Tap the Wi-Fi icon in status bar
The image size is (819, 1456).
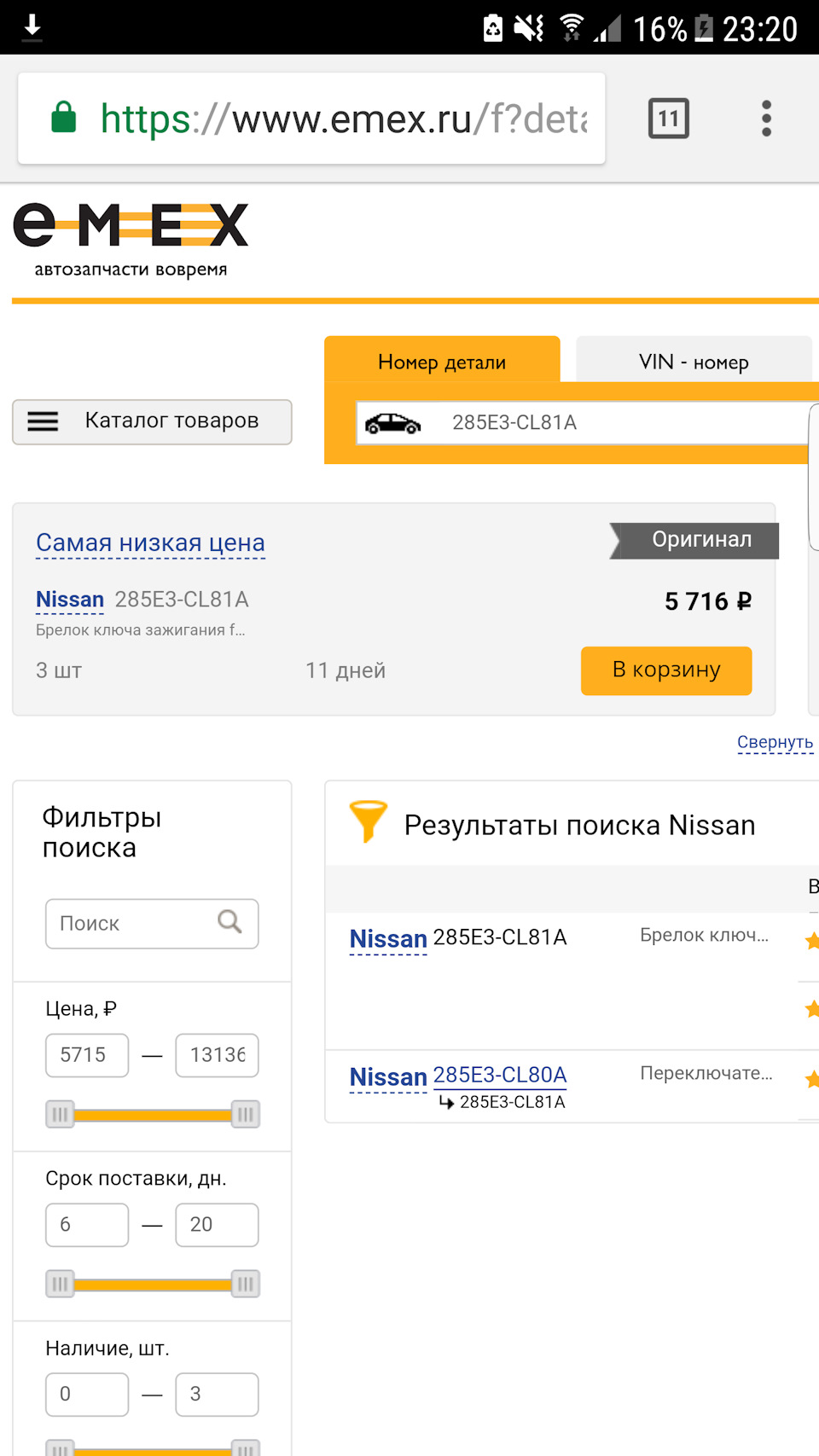572,28
